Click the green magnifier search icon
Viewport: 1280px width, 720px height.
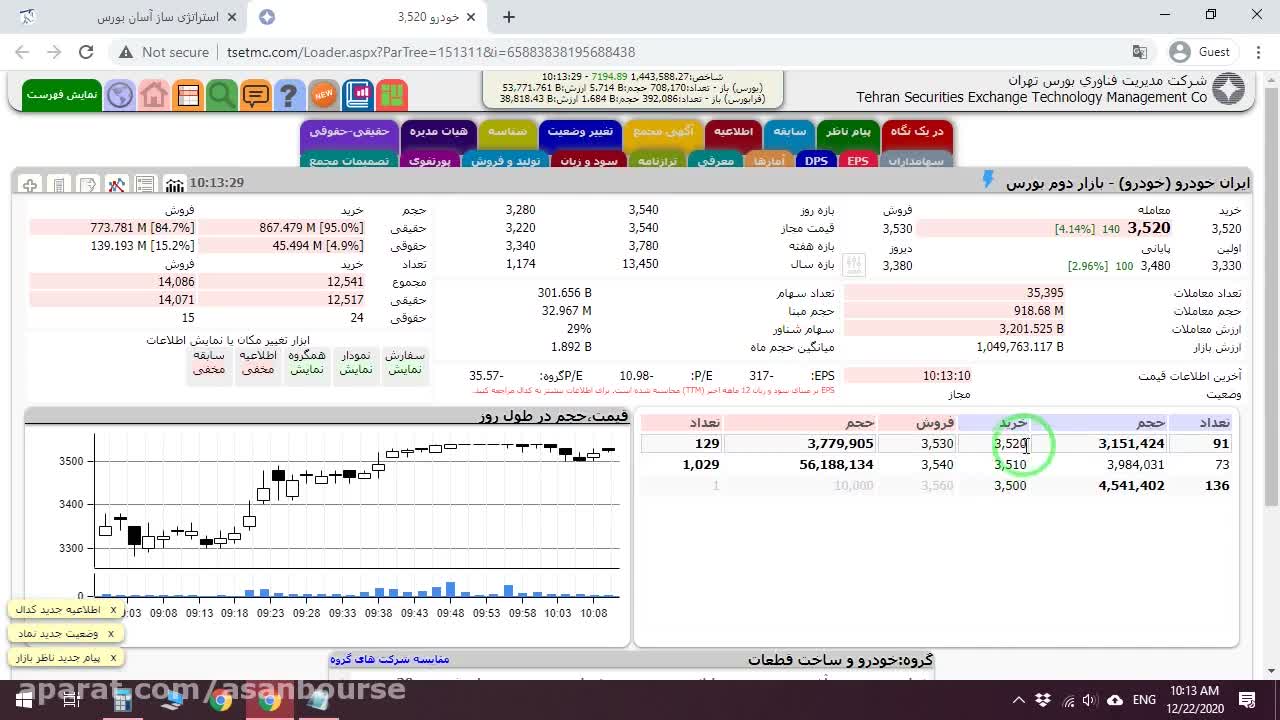pyautogui.click(x=222, y=95)
